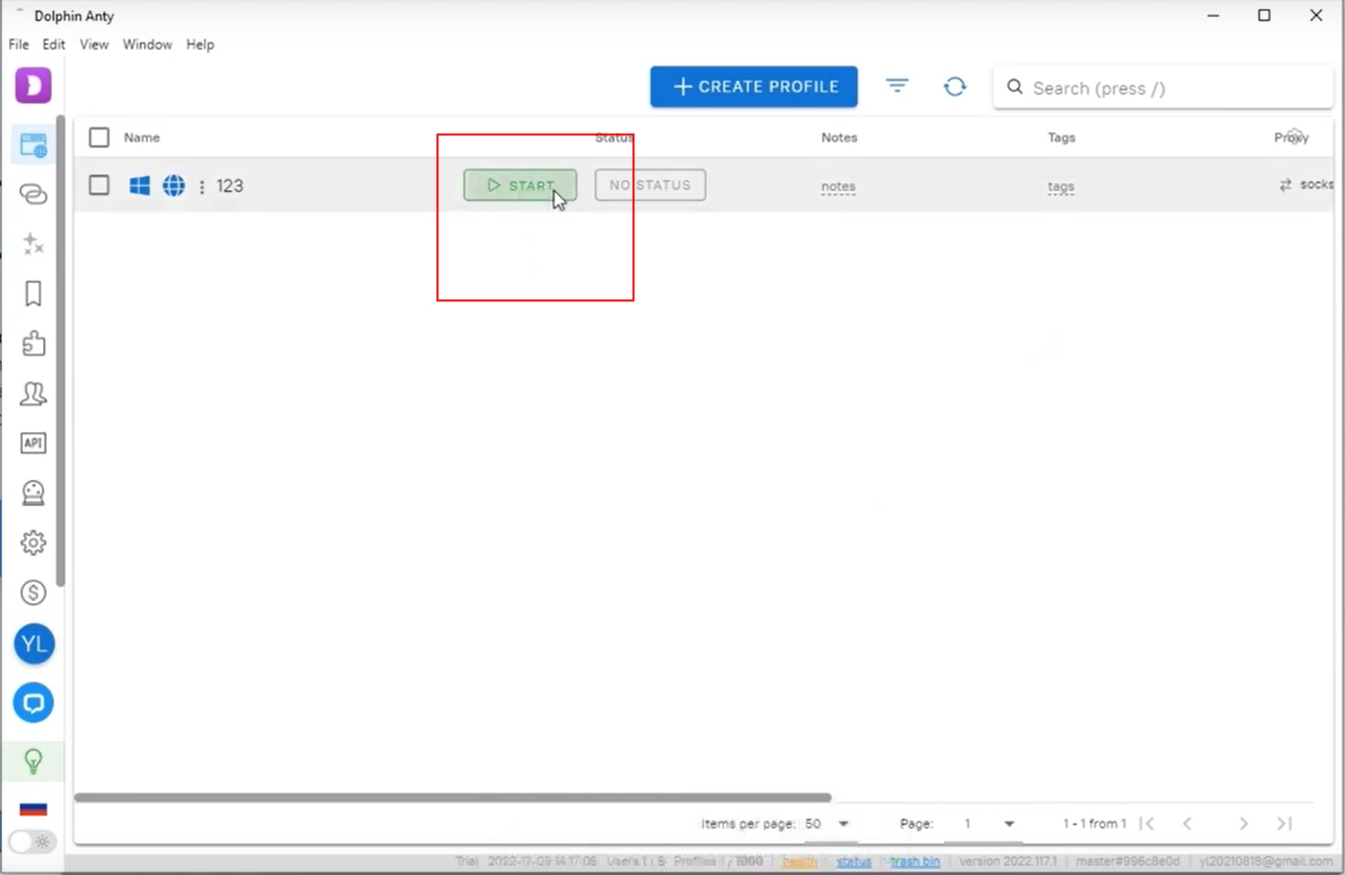Viewport: 1345px width, 875px height.
Task: Open the browser profiles sidebar icon
Action: 33,145
